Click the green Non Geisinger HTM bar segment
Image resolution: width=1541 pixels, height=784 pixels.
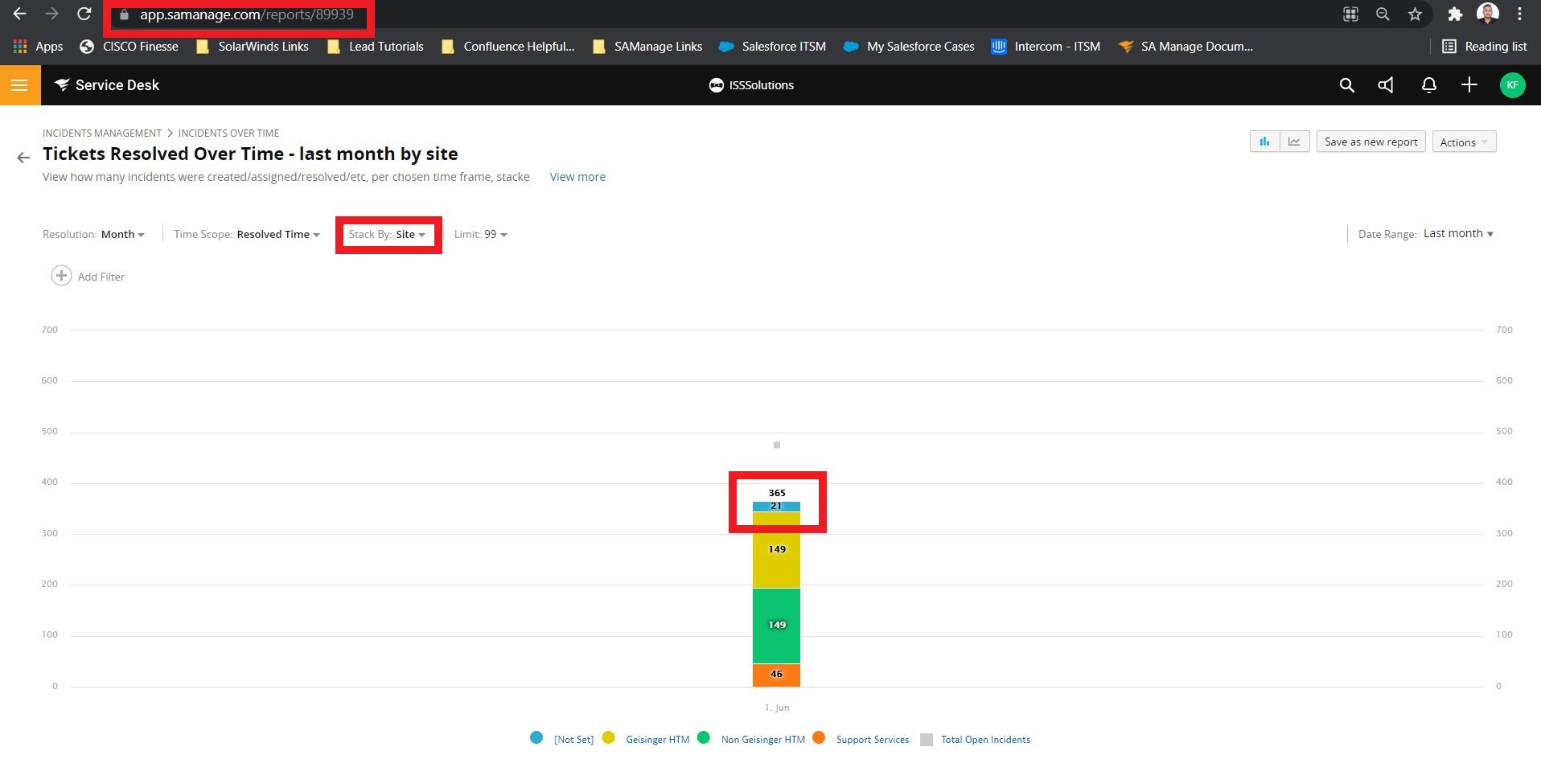point(776,626)
